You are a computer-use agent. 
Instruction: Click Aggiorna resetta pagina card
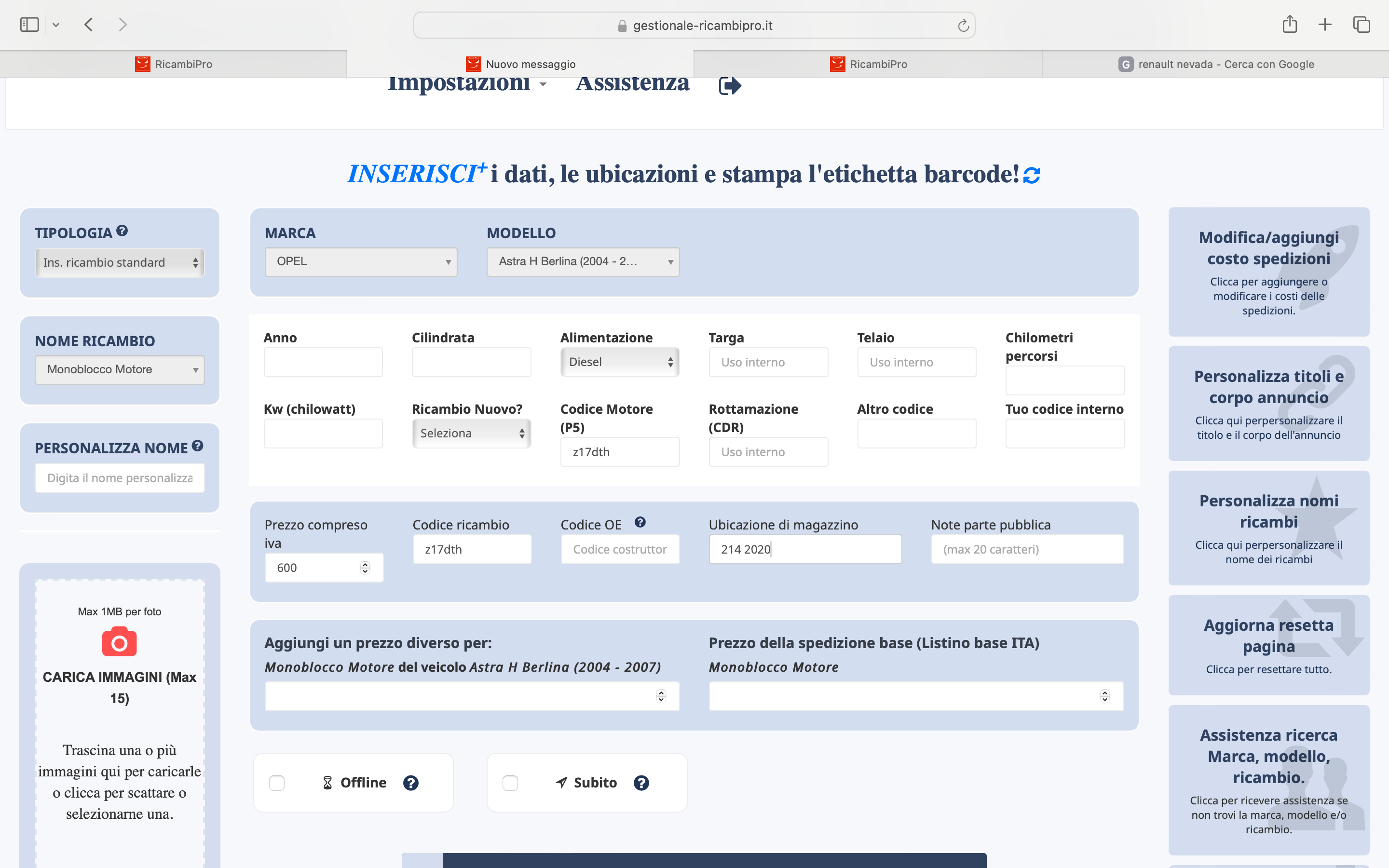pyautogui.click(x=1268, y=645)
